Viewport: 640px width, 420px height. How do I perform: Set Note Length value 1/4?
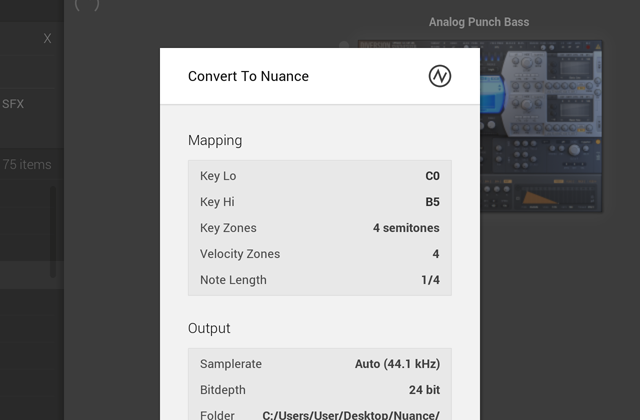click(430, 280)
